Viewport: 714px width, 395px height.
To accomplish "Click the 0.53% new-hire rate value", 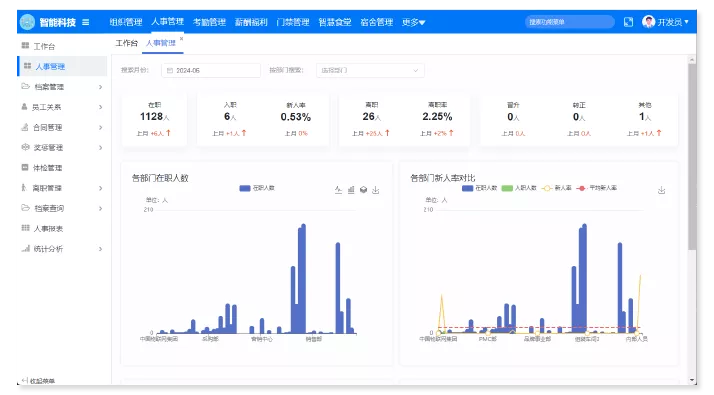I will 296,117.
